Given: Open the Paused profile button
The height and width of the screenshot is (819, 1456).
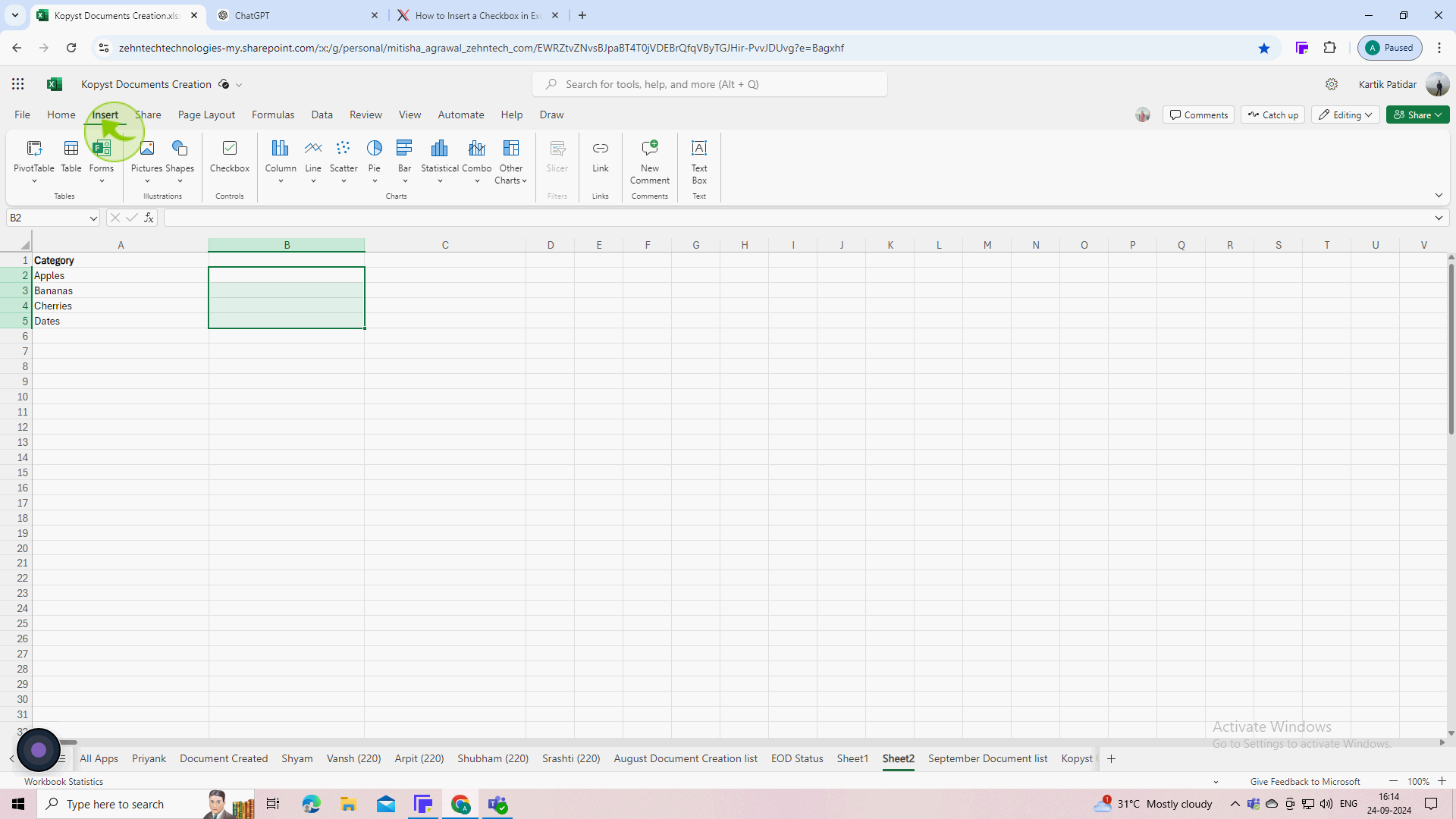Looking at the screenshot, I should (1390, 48).
